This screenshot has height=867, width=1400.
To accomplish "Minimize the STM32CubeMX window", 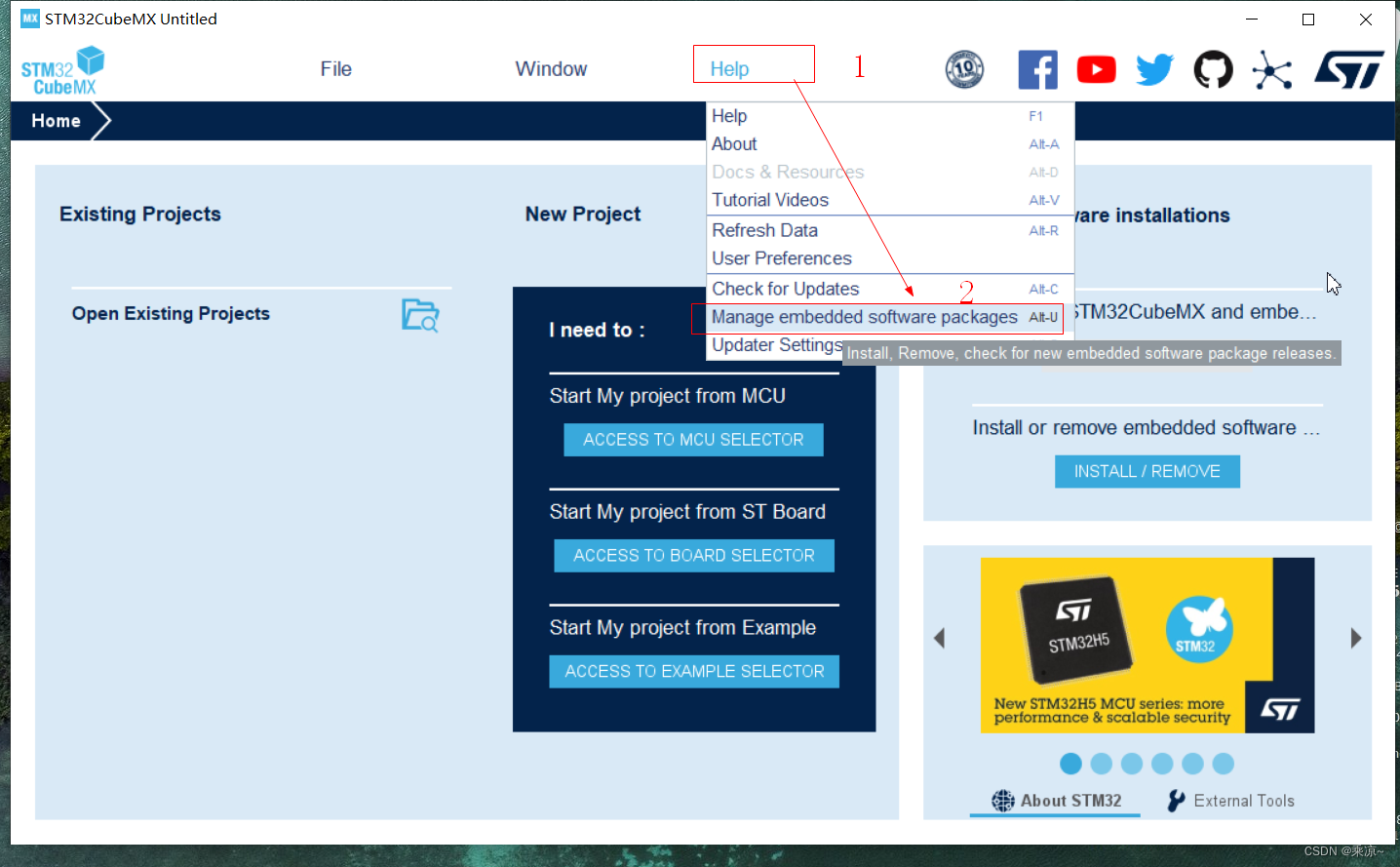I will [x=1252, y=19].
